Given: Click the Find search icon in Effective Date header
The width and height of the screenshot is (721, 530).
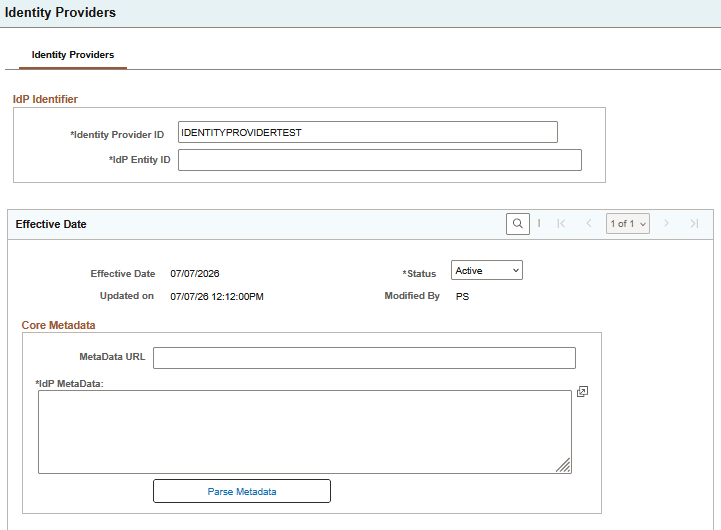Looking at the screenshot, I should point(518,224).
